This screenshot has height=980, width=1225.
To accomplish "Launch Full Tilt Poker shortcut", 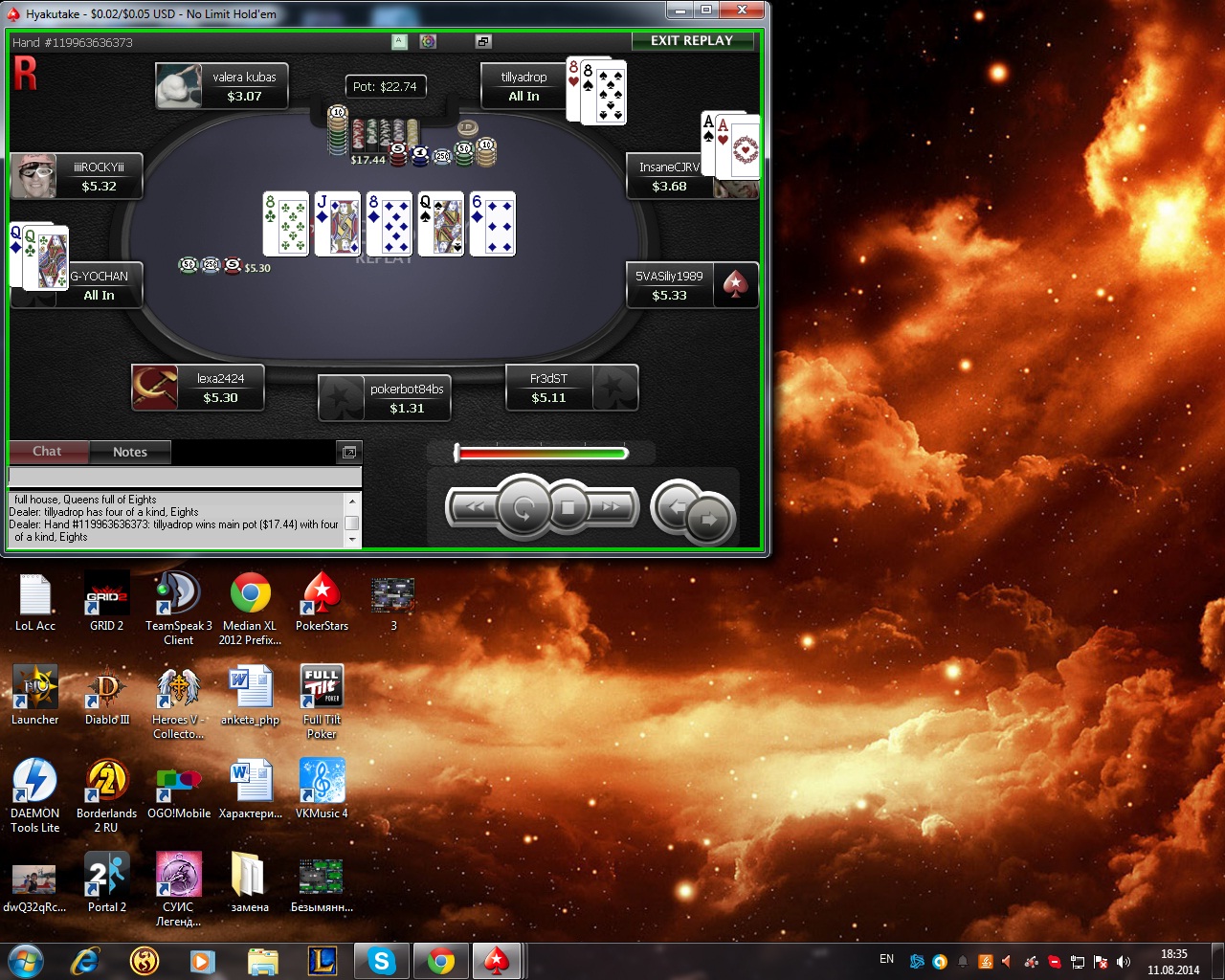I will tap(322, 702).
